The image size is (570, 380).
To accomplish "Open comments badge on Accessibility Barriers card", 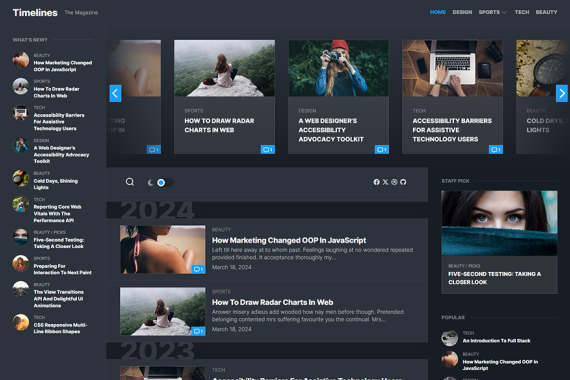I will click(x=496, y=149).
